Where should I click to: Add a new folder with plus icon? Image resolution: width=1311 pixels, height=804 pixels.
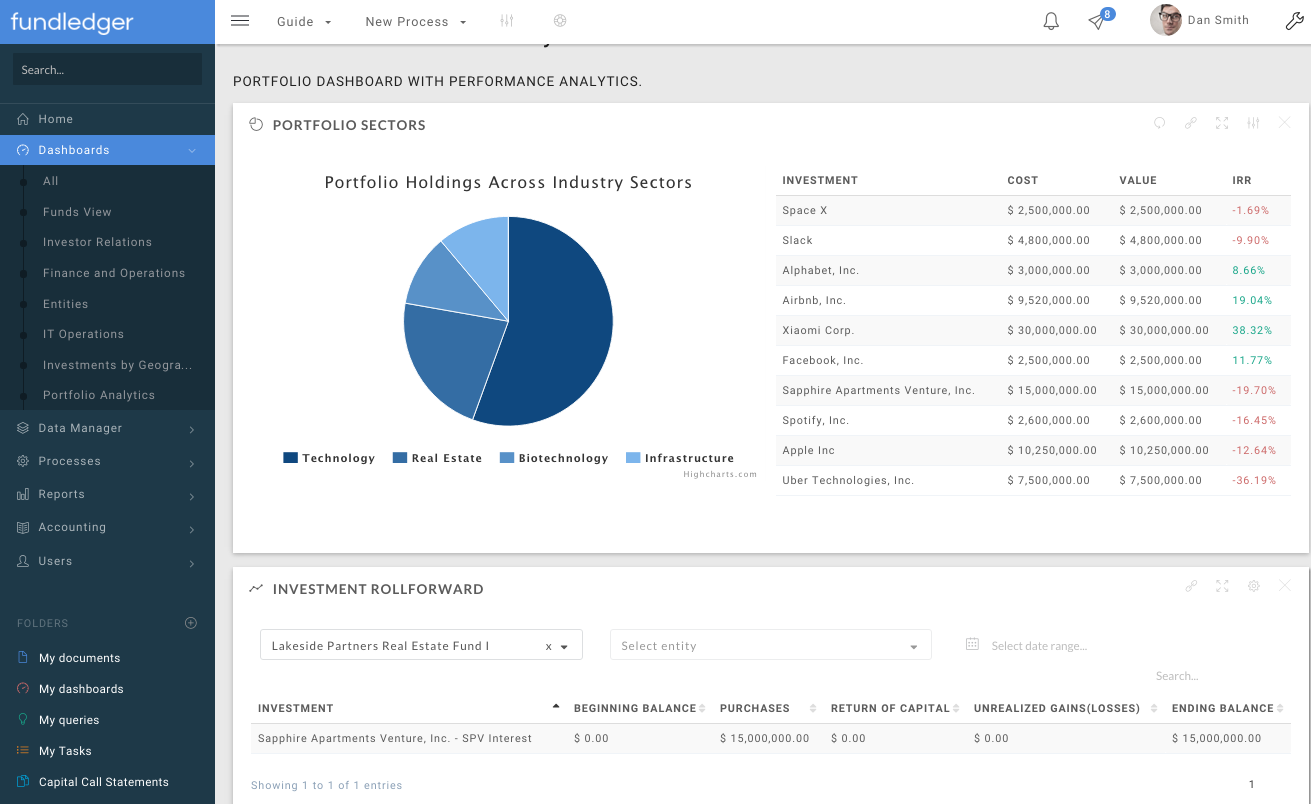191,623
